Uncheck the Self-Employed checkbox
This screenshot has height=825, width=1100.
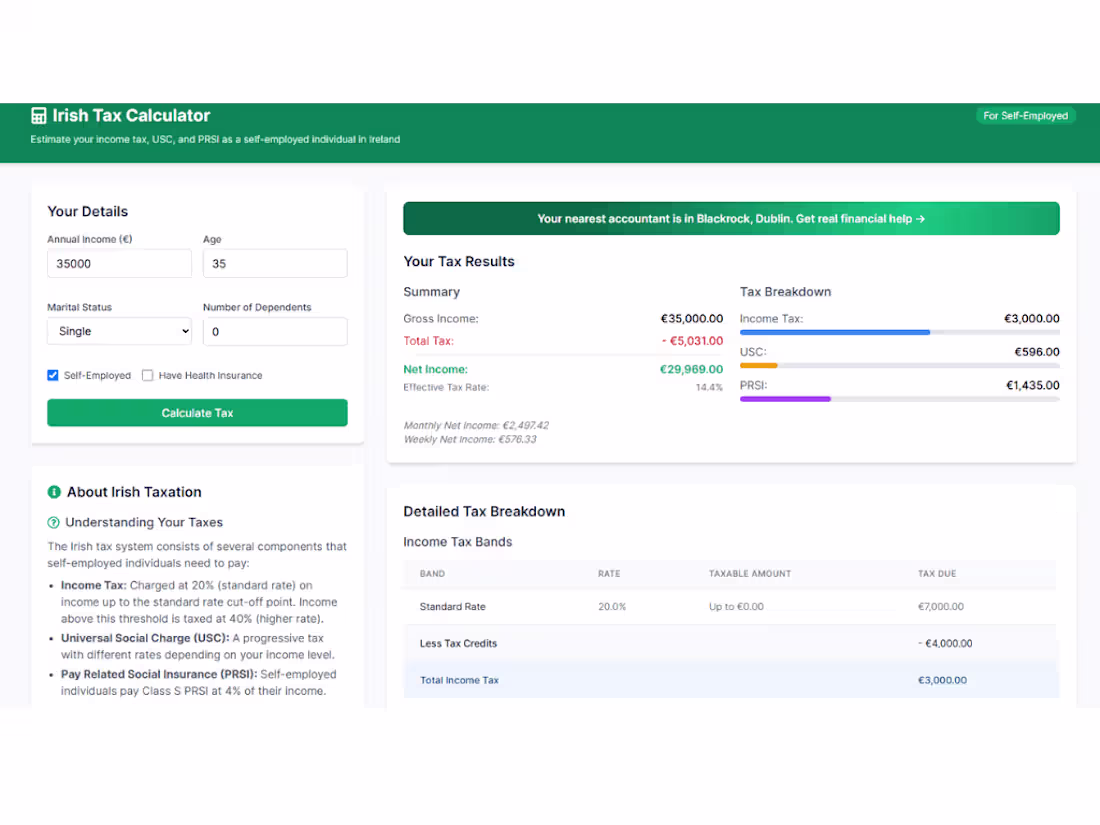click(52, 375)
